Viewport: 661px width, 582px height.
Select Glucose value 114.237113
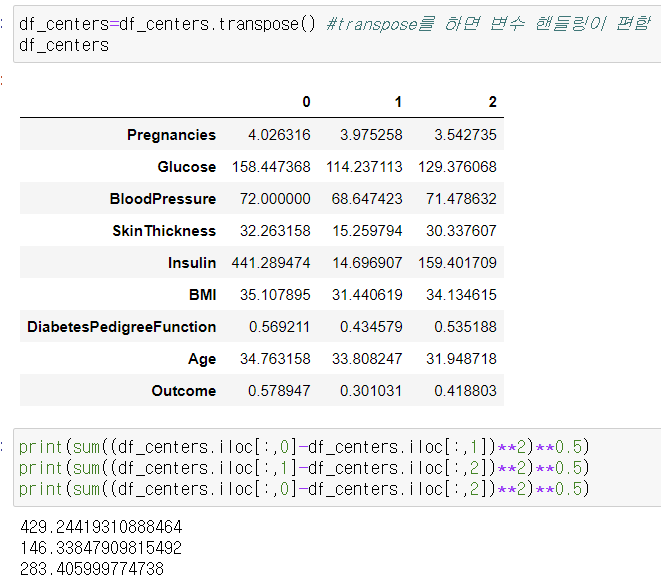tap(364, 167)
